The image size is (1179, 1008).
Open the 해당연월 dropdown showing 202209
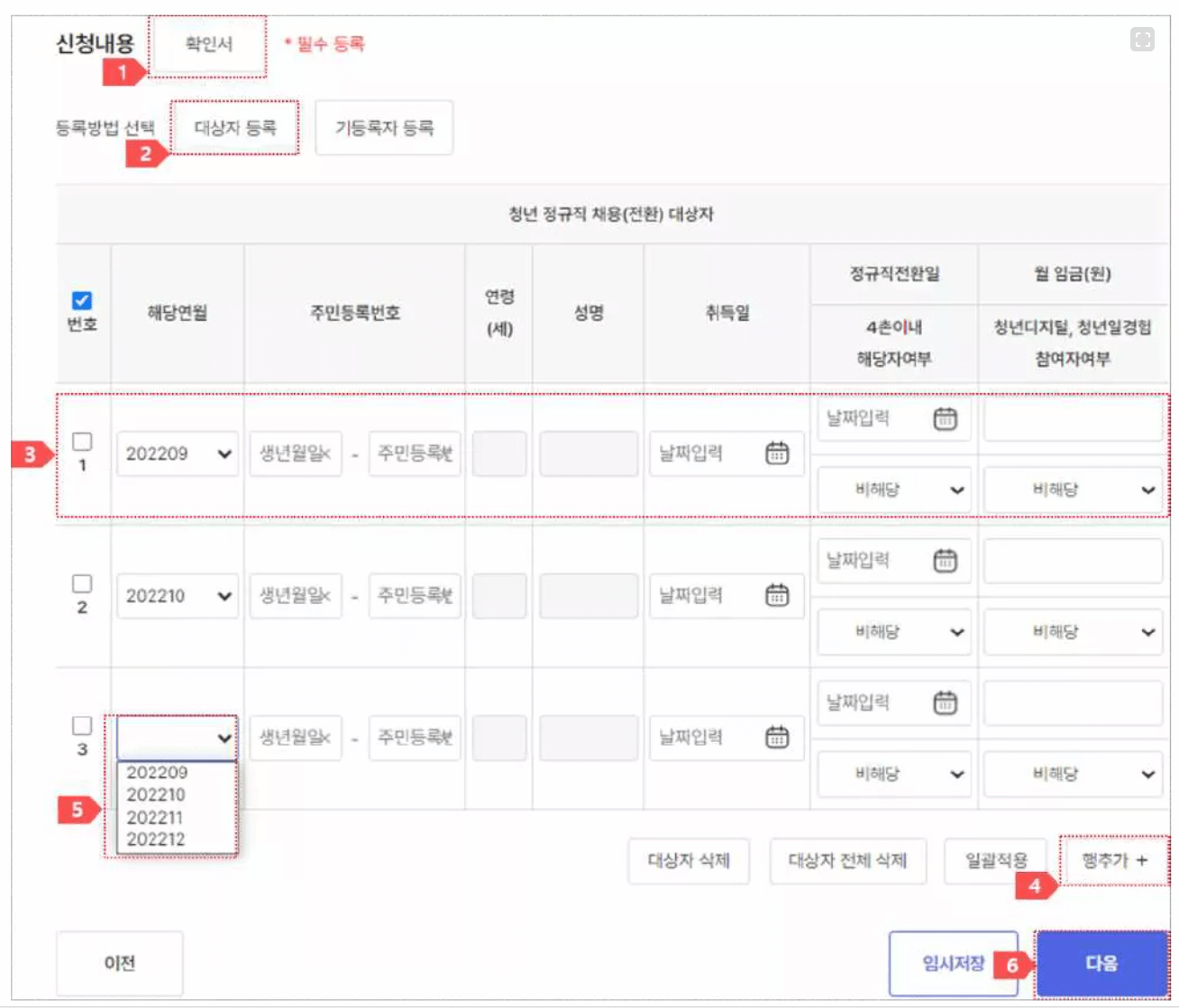pyautogui.click(x=178, y=454)
